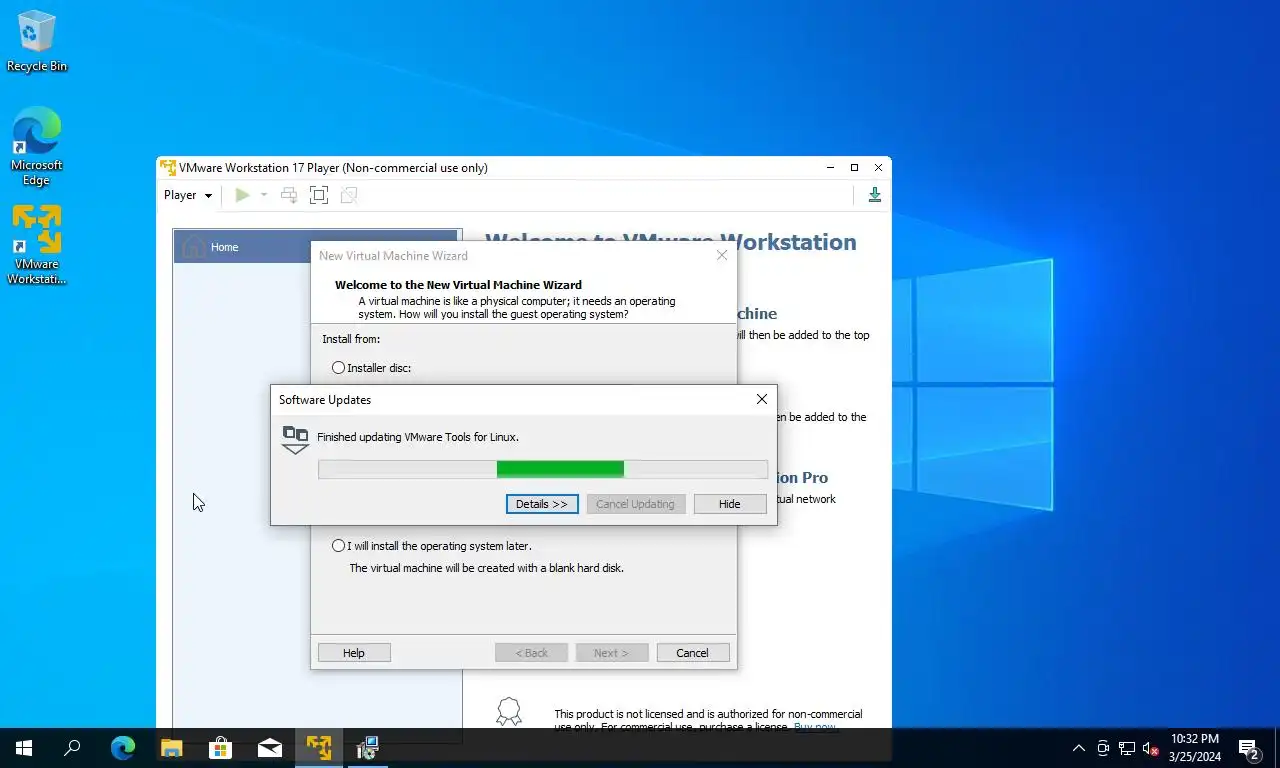The image size is (1280, 768).
Task: Close the Software Updates dialog
Action: click(x=762, y=399)
